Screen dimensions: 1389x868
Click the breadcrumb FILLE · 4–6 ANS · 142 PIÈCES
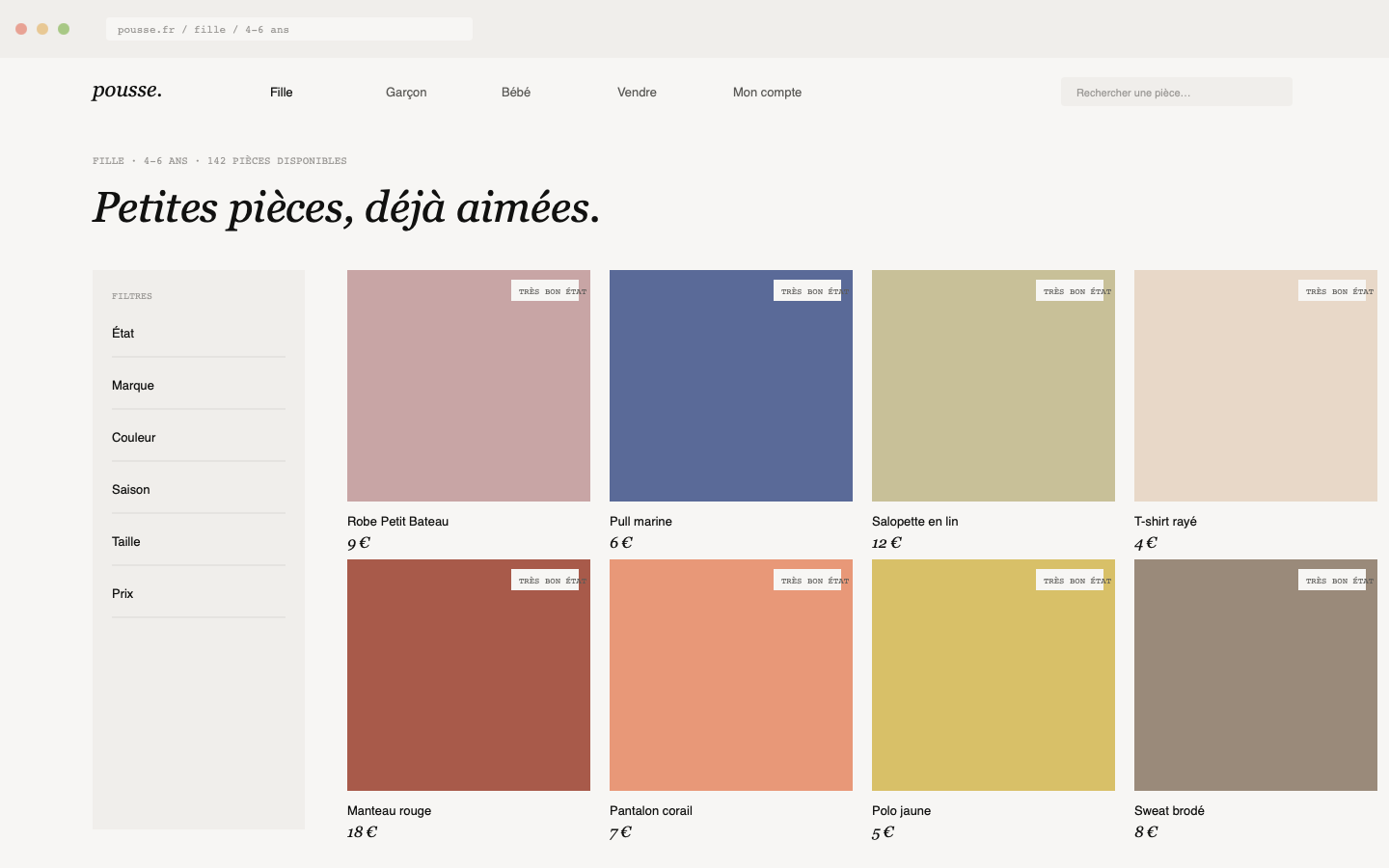pyautogui.click(x=220, y=161)
